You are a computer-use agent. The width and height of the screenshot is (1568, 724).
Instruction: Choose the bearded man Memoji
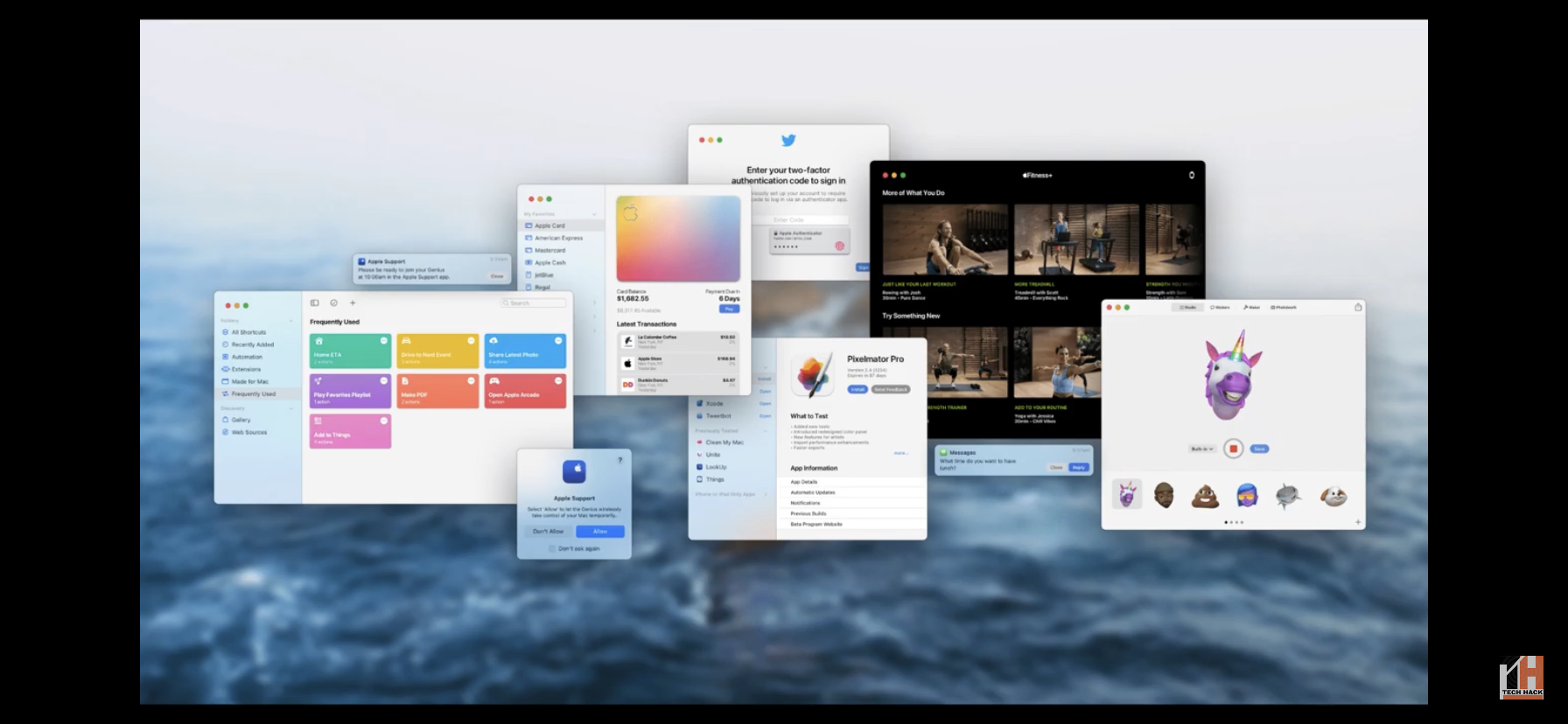point(1164,496)
